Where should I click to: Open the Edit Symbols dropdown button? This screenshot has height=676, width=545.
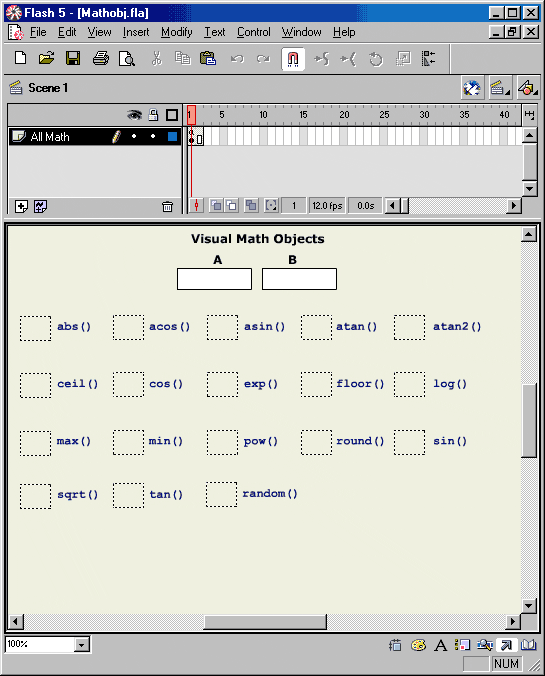[x=528, y=88]
